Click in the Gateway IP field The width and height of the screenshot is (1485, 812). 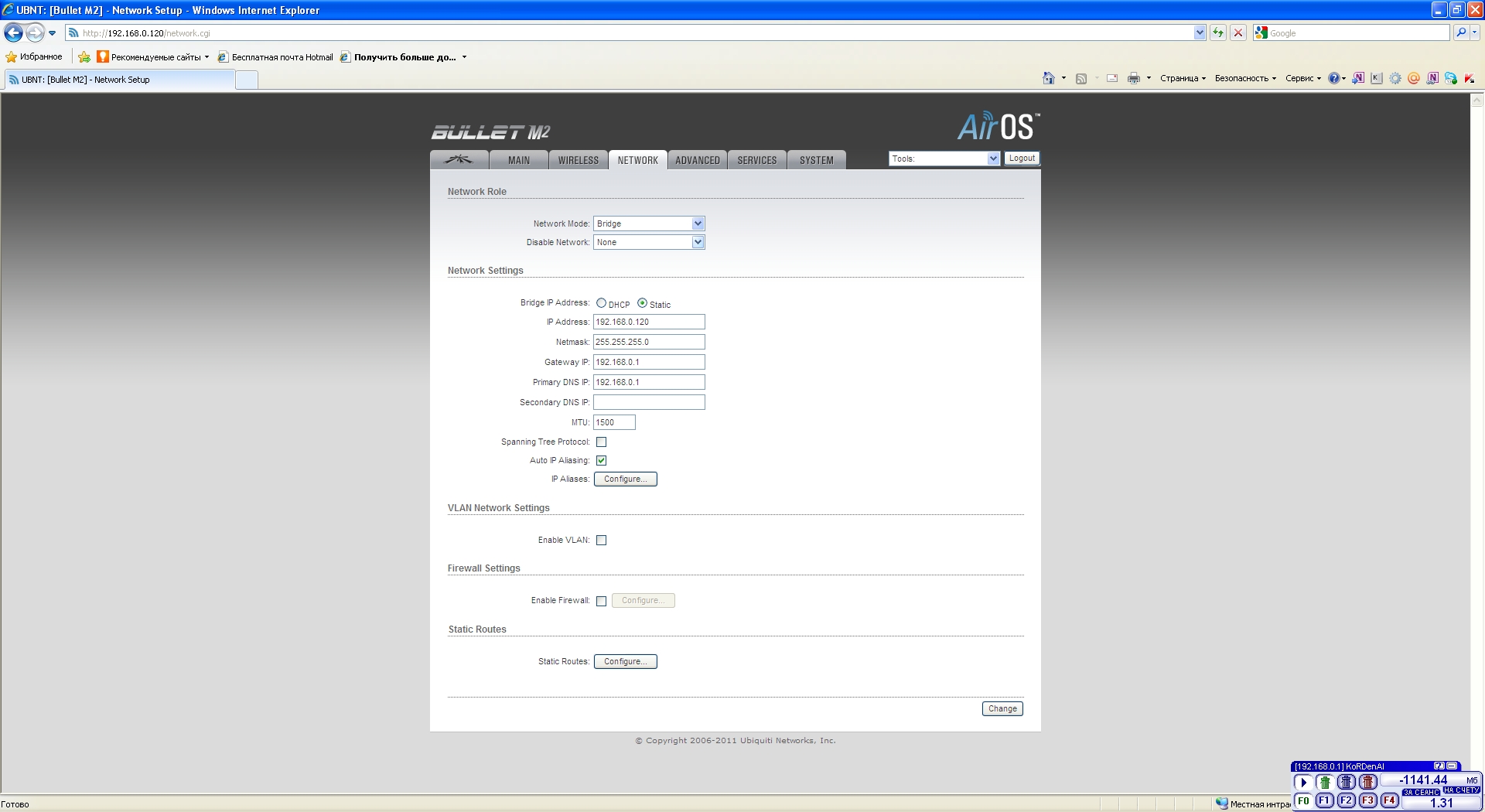coord(649,362)
